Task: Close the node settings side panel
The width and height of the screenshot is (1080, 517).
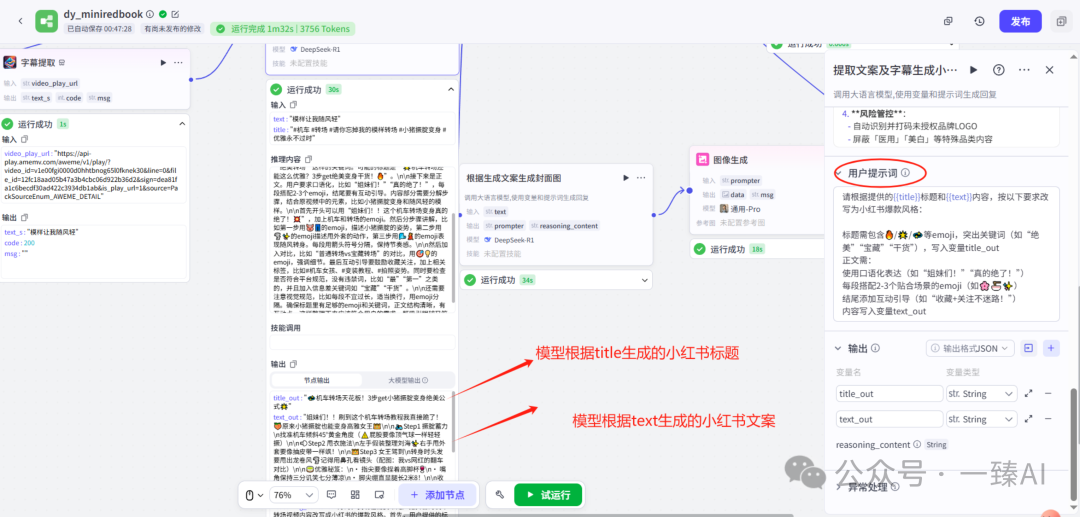Action: pyautogui.click(x=1050, y=70)
